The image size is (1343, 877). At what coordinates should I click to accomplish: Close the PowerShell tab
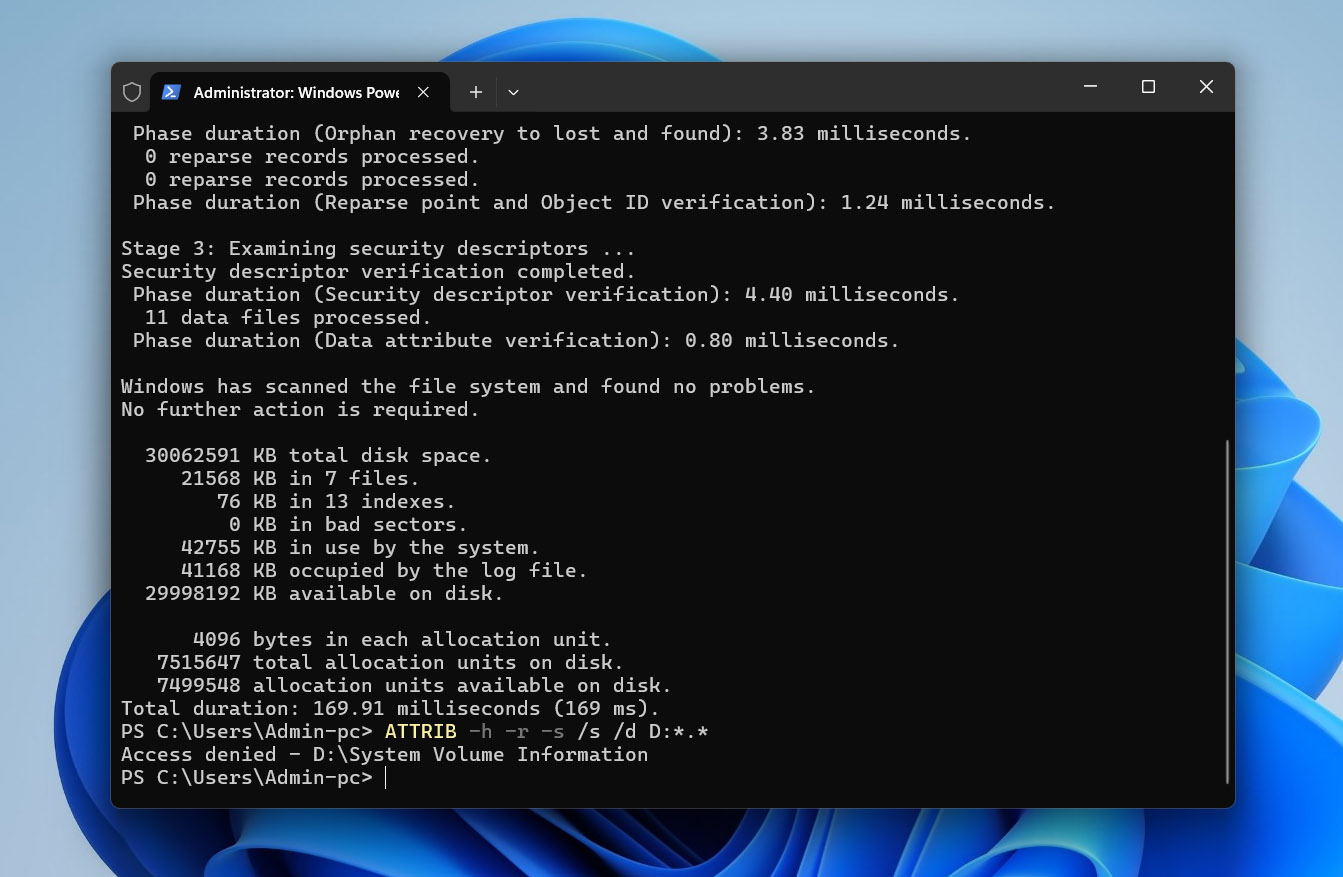tap(423, 92)
